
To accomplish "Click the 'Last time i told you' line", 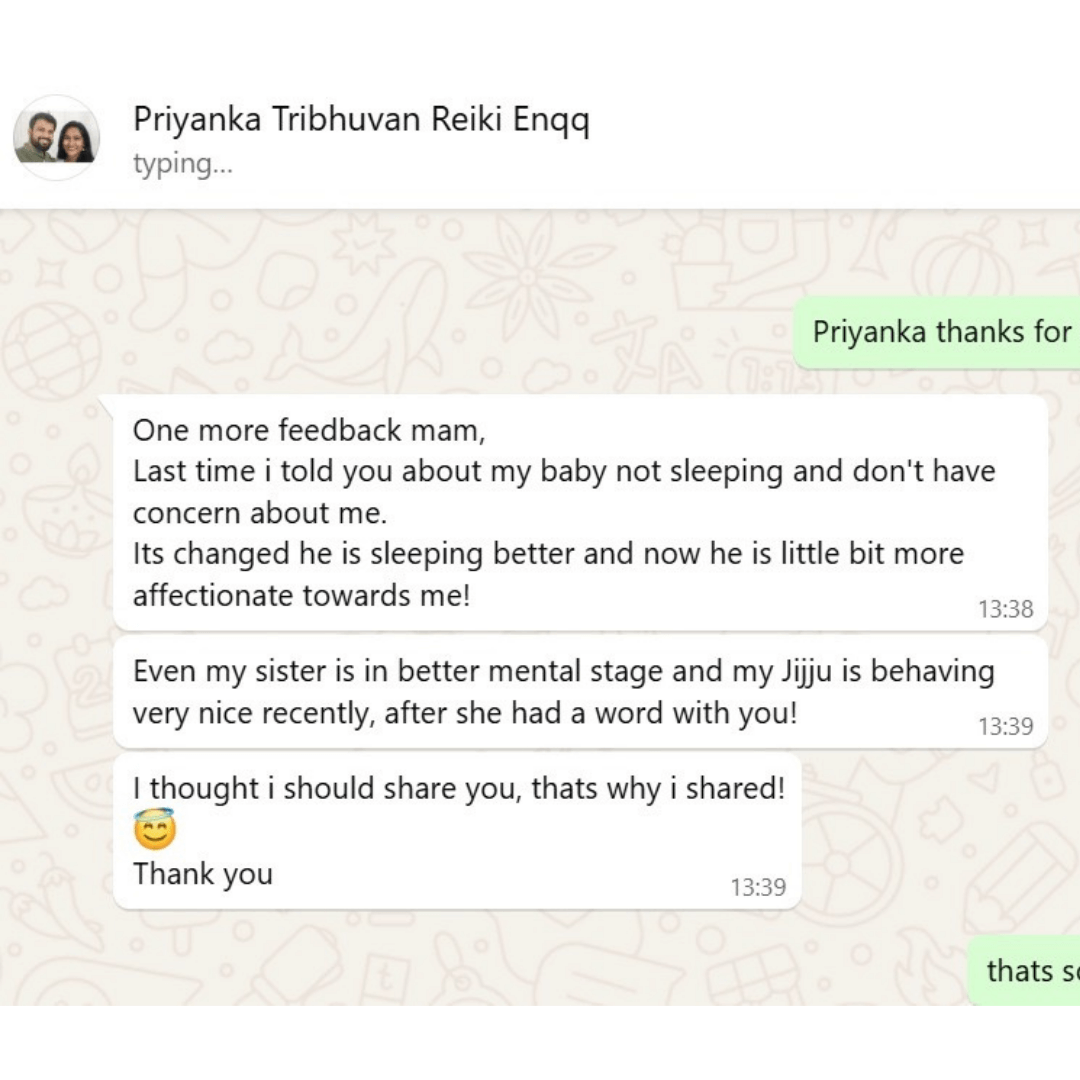I will [x=563, y=471].
